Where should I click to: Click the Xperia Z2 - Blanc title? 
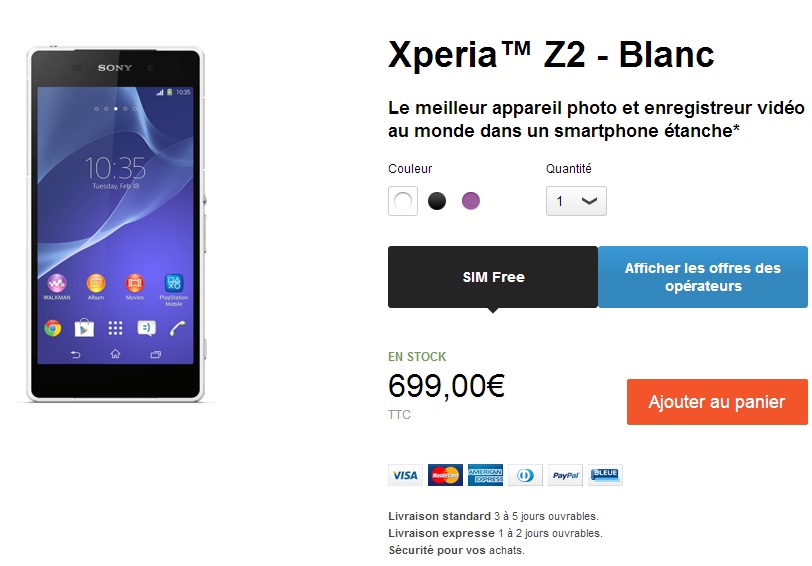(551, 54)
